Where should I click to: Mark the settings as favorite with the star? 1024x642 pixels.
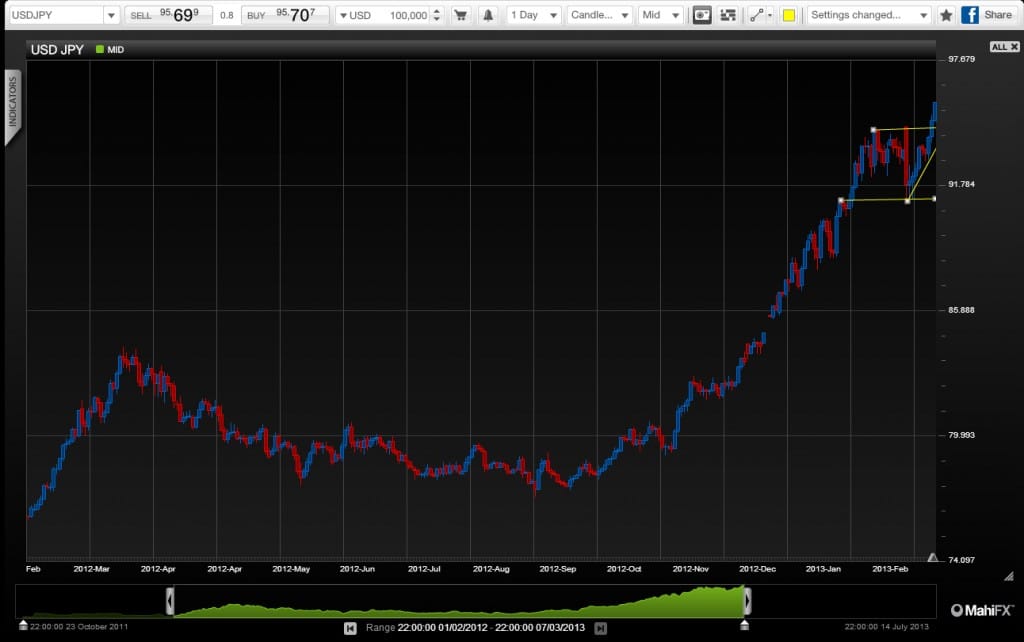point(946,15)
